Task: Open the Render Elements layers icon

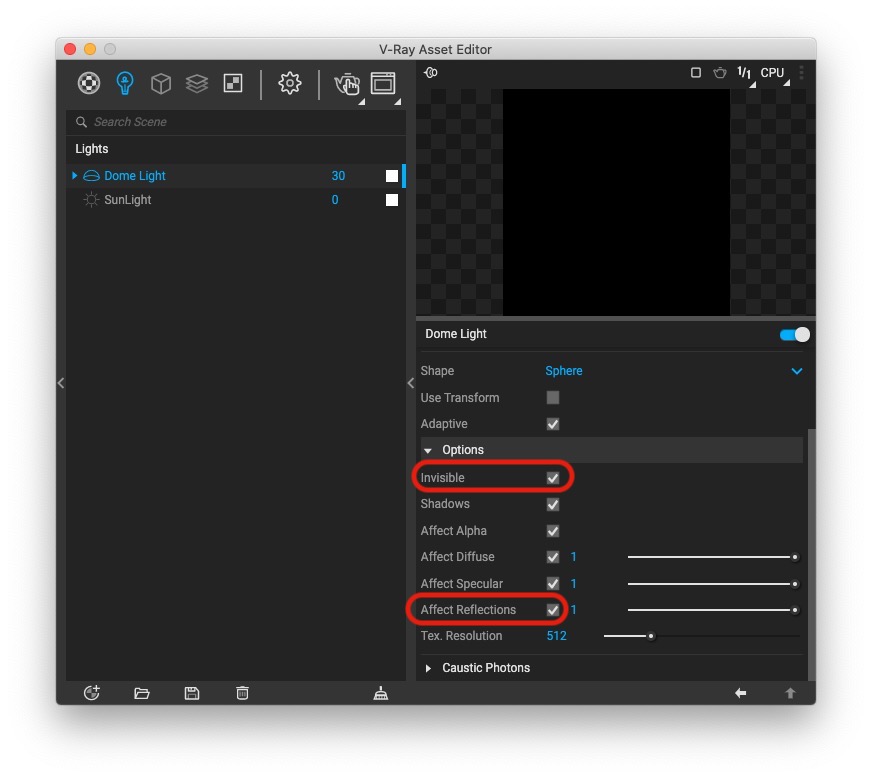Action: (x=197, y=83)
